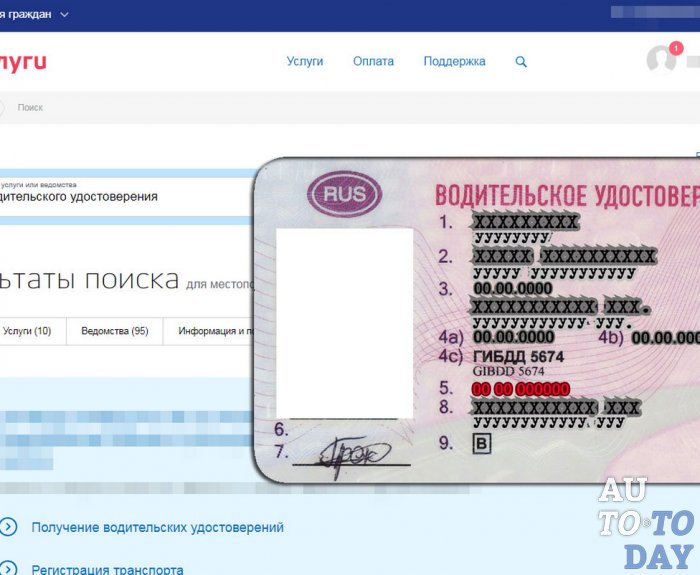Click the magnifier search icon in header
The image size is (700, 575).
click(x=521, y=61)
